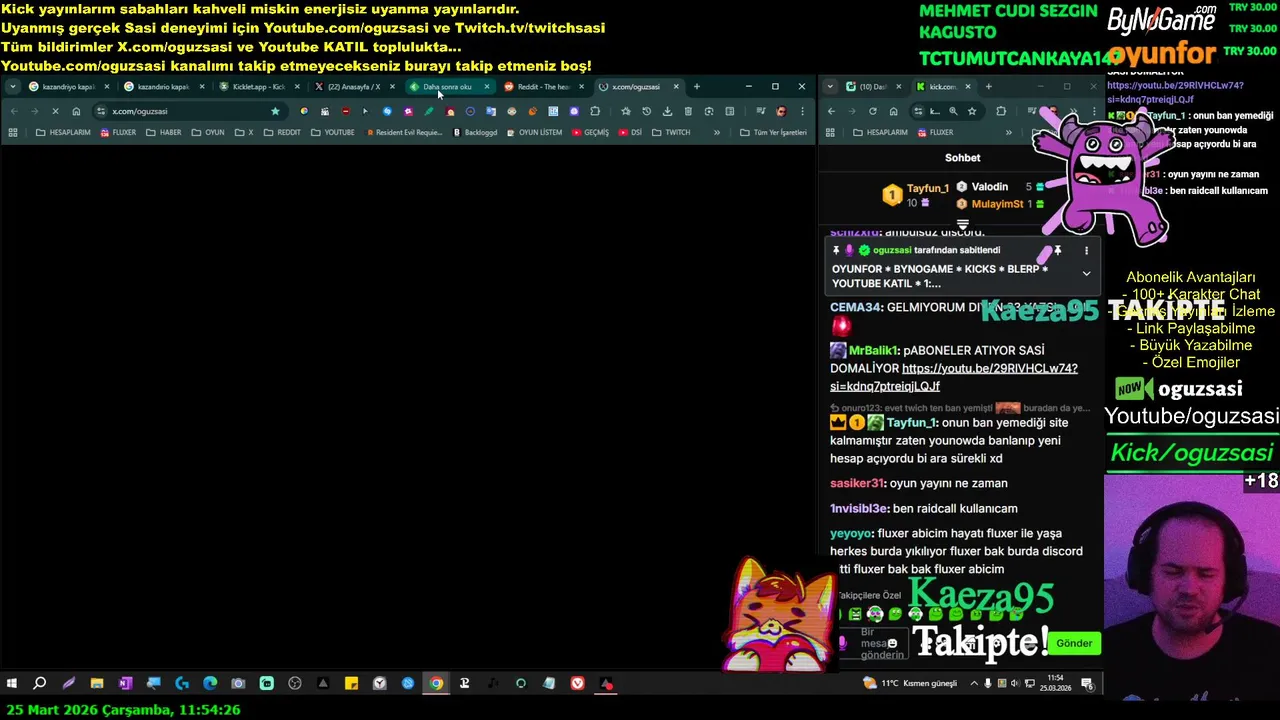
Task: Open HESAPLARIM bookmark folder in left browser
Action: coord(63,132)
